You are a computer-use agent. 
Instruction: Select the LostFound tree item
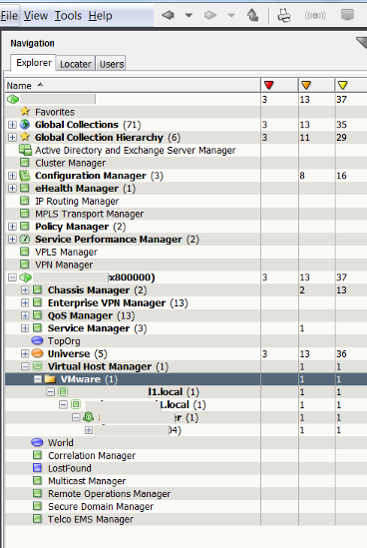point(70,468)
